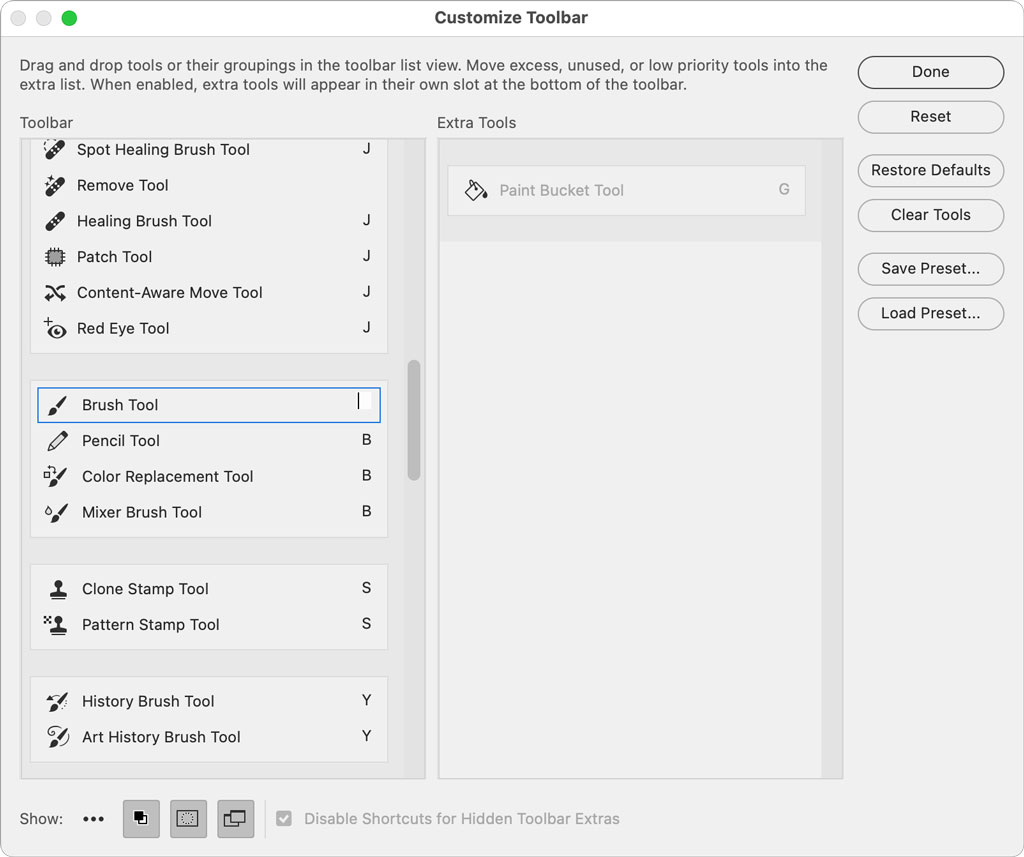Toggle the screen mode visibility control
This screenshot has width=1024, height=857.
pos(235,818)
